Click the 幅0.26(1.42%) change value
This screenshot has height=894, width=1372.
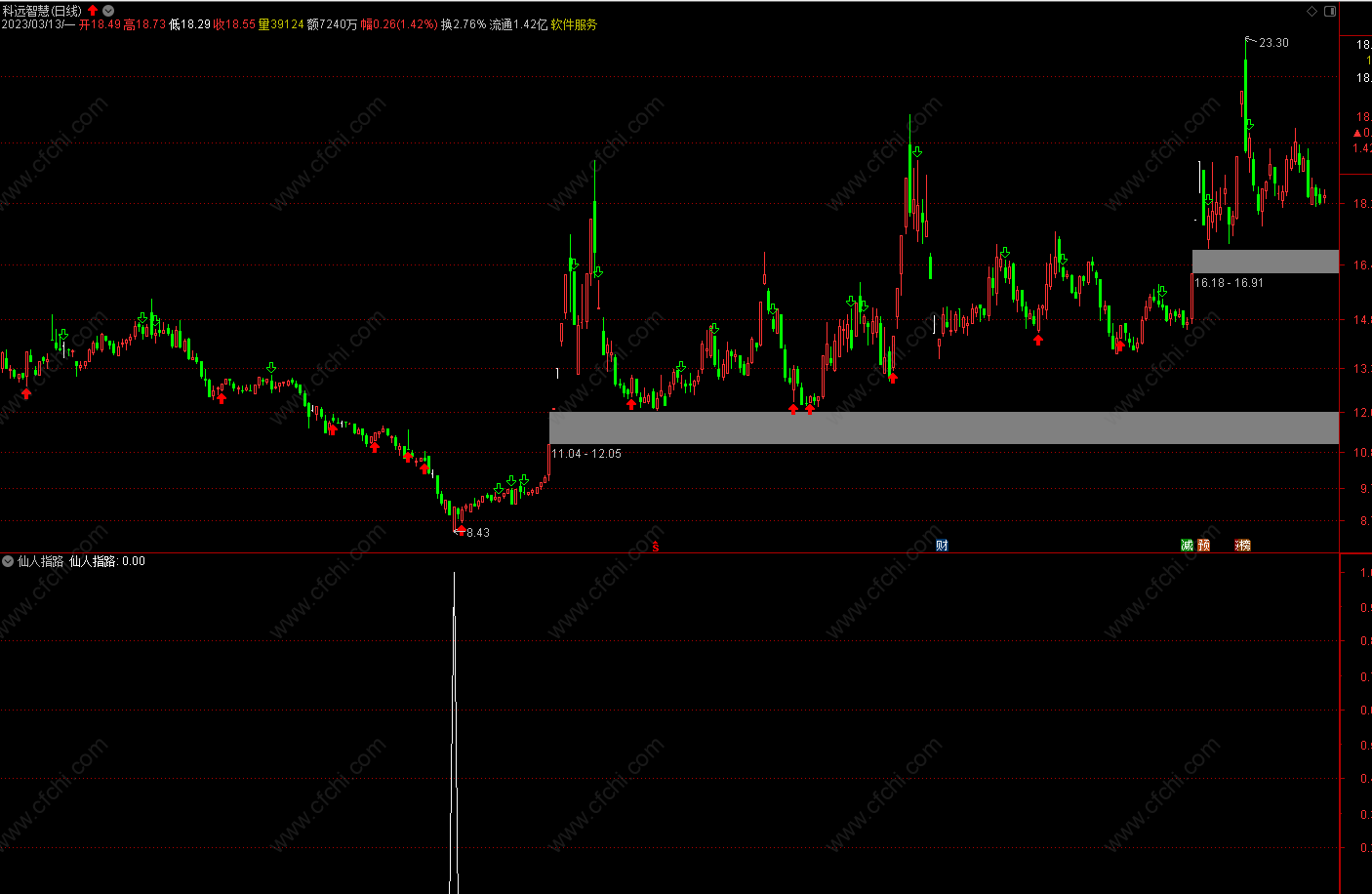pyautogui.click(x=399, y=24)
